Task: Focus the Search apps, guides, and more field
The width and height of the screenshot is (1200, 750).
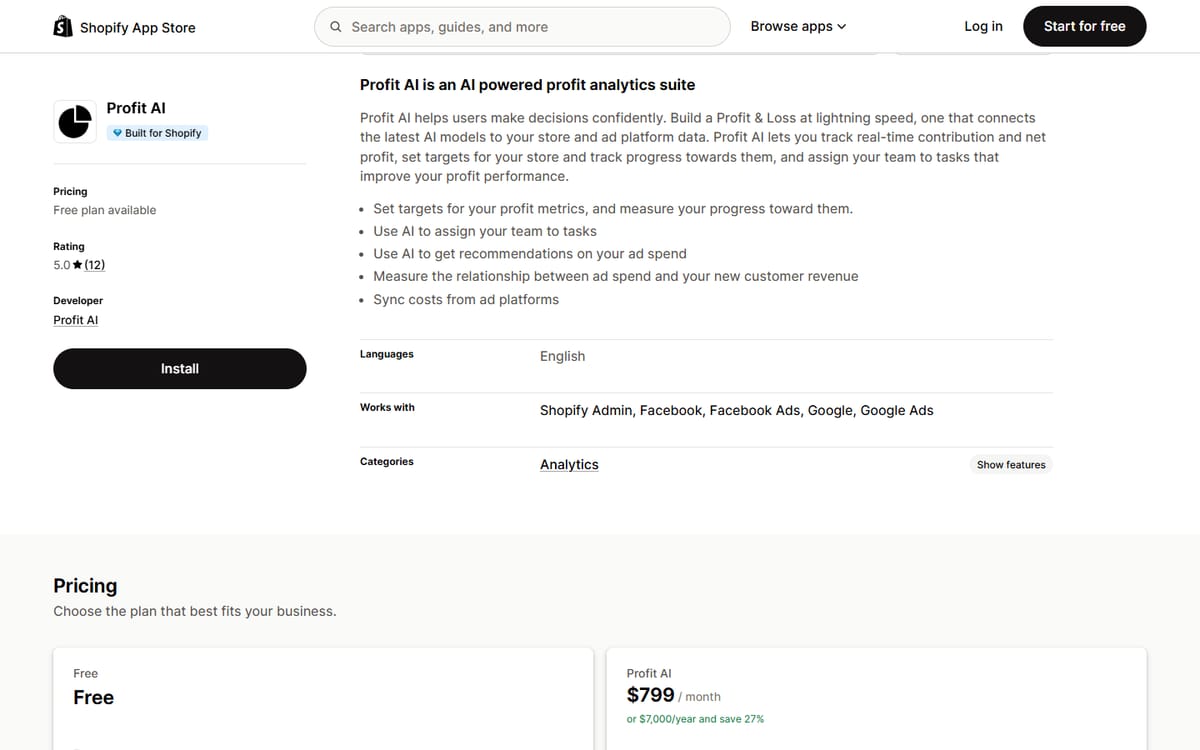Action: (522, 27)
